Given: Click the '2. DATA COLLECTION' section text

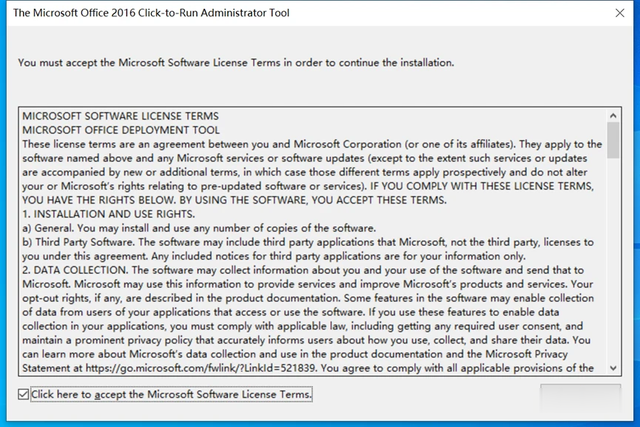Looking at the screenshot, I should tap(308, 319).
